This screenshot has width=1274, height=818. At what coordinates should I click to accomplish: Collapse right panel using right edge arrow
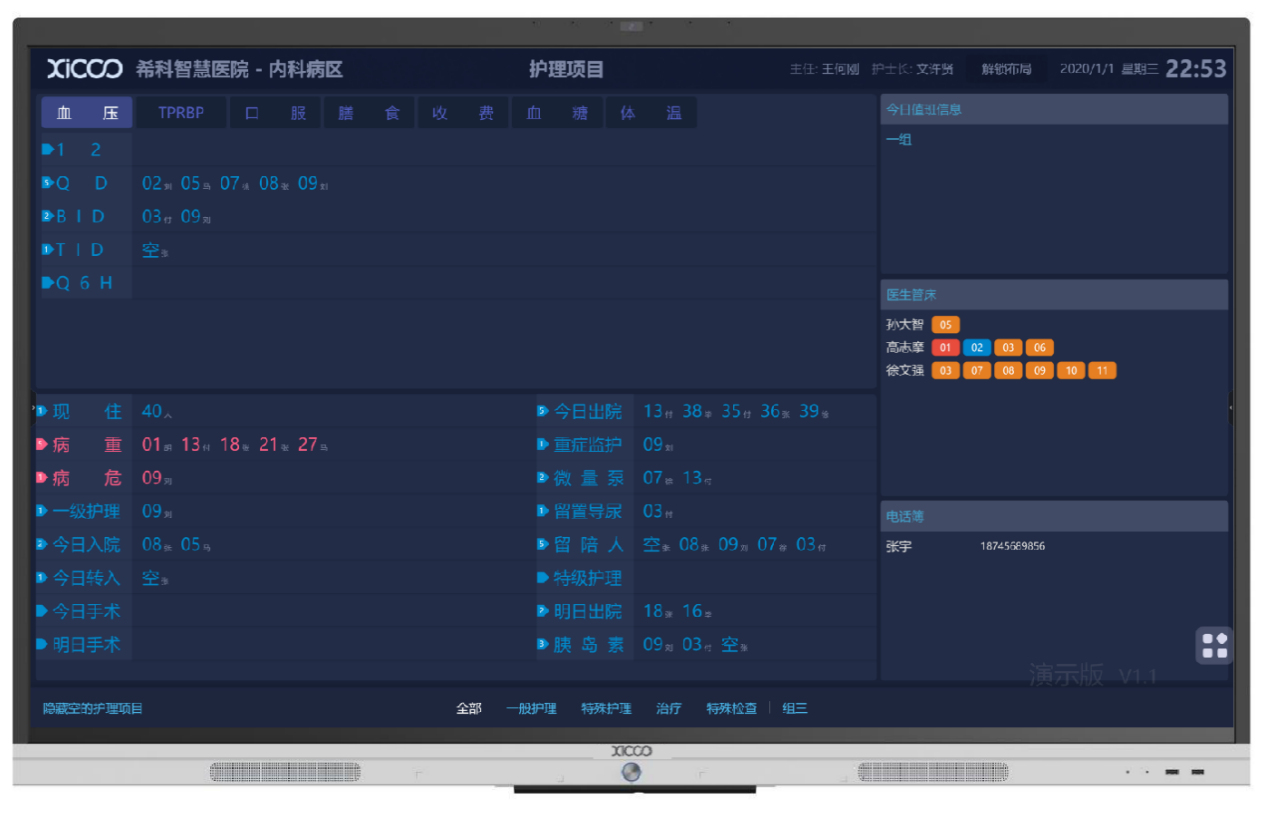click(1229, 408)
